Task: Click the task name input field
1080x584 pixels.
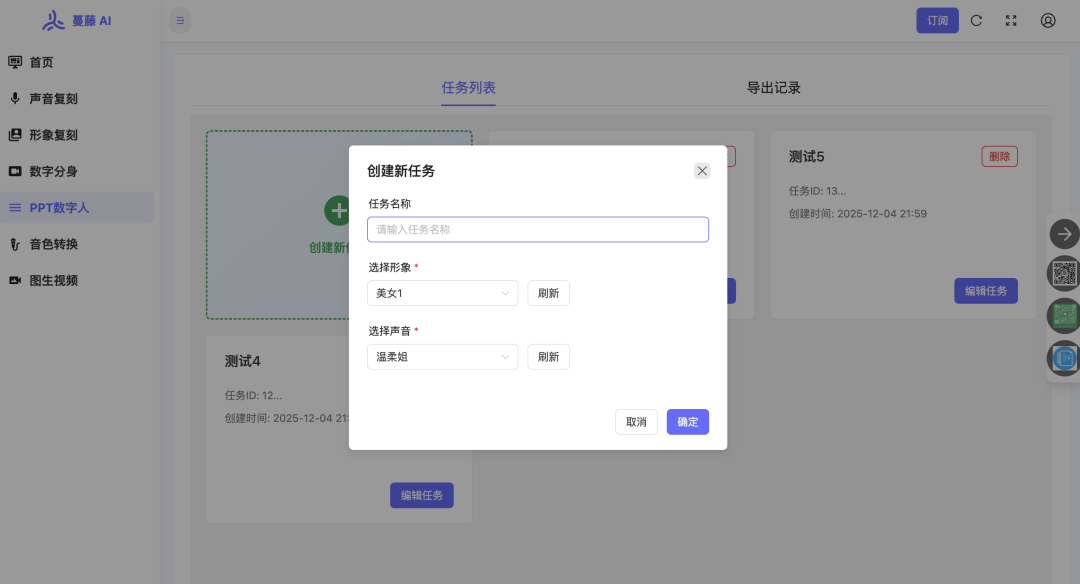Action: coord(537,229)
